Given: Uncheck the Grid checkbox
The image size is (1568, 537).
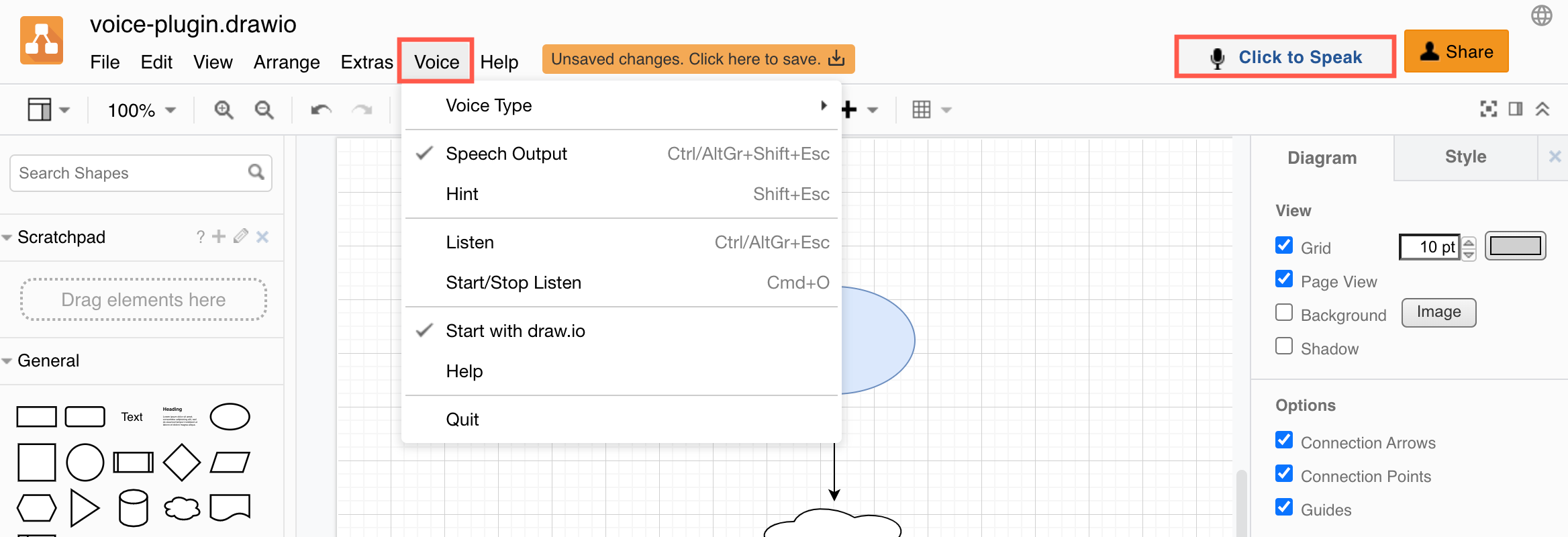Looking at the screenshot, I should point(1284,245).
